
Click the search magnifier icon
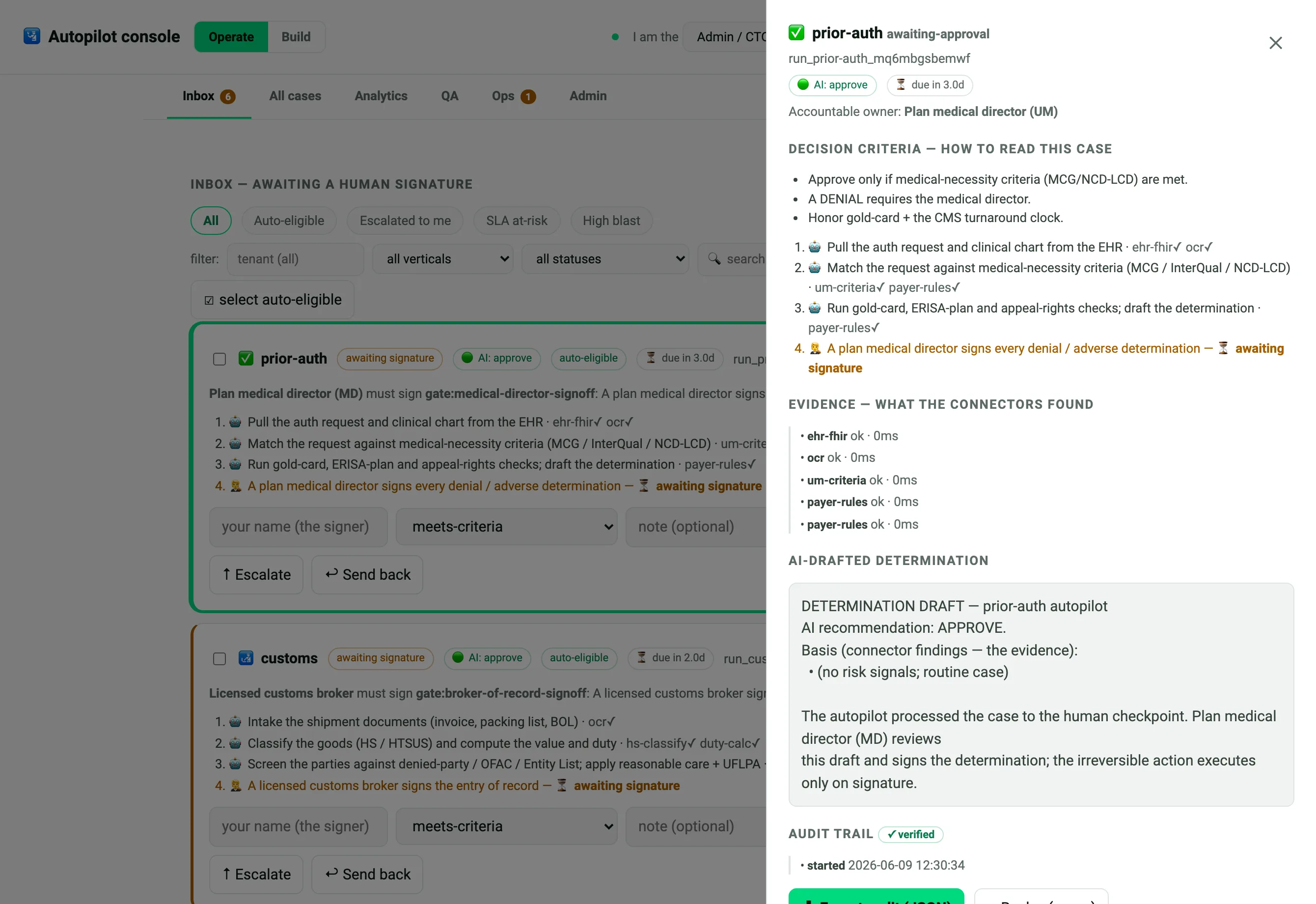click(714, 259)
